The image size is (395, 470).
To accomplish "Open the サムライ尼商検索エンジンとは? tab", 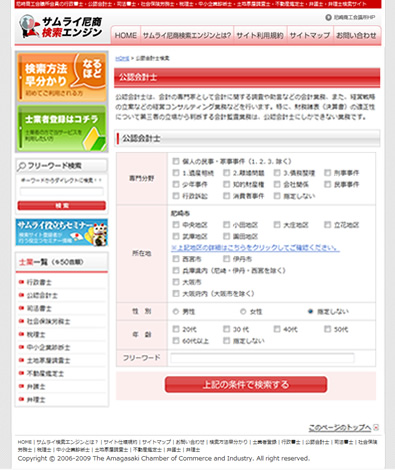I will (187, 35).
